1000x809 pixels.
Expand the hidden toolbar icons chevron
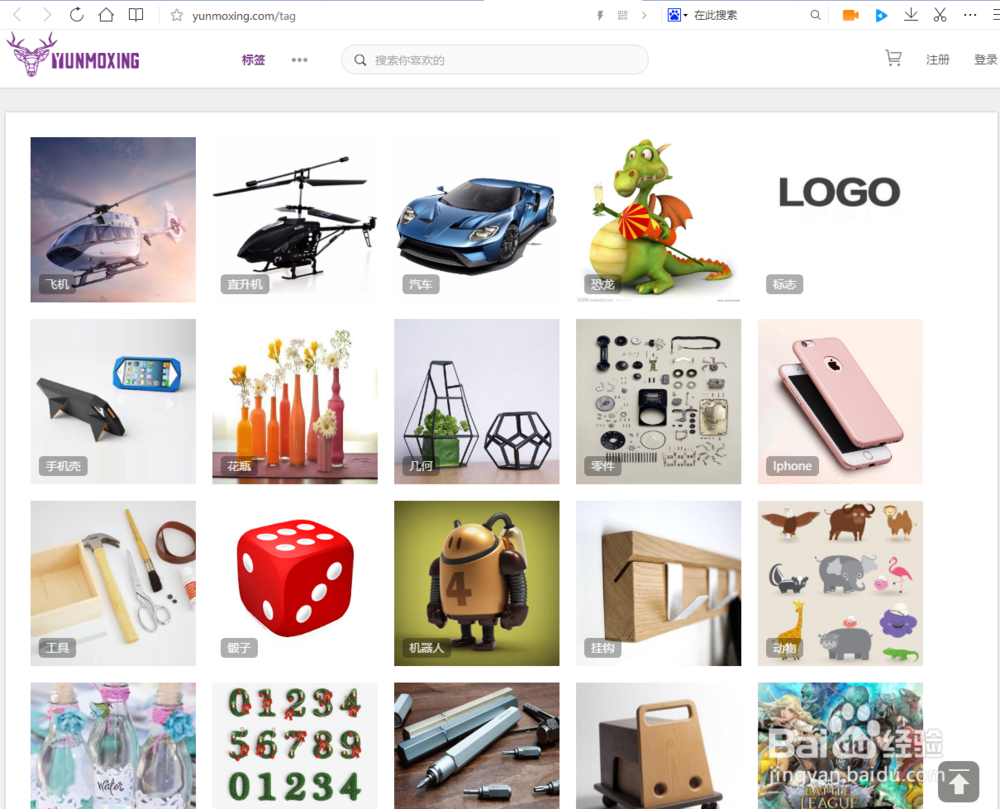[643, 15]
